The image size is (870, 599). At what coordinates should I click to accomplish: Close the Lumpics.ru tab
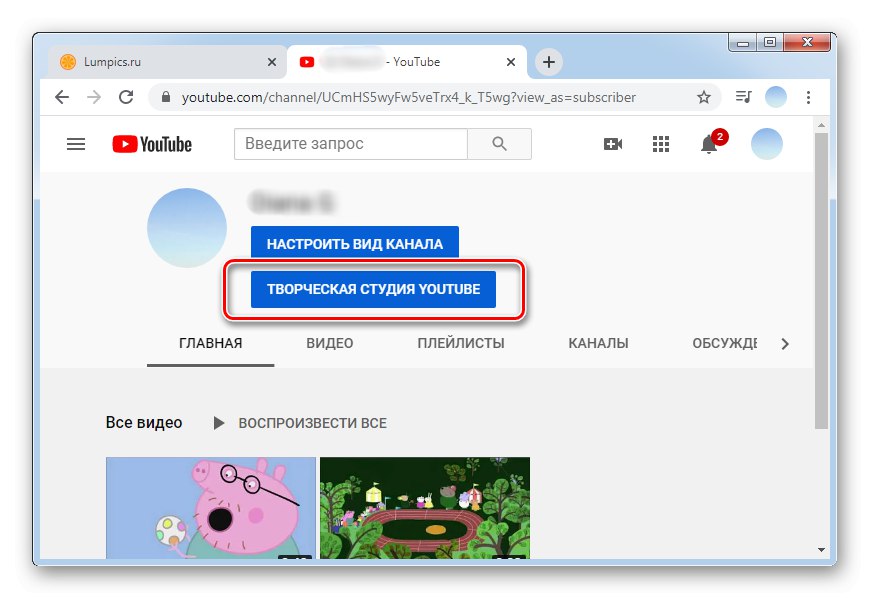tap(272, 62)
